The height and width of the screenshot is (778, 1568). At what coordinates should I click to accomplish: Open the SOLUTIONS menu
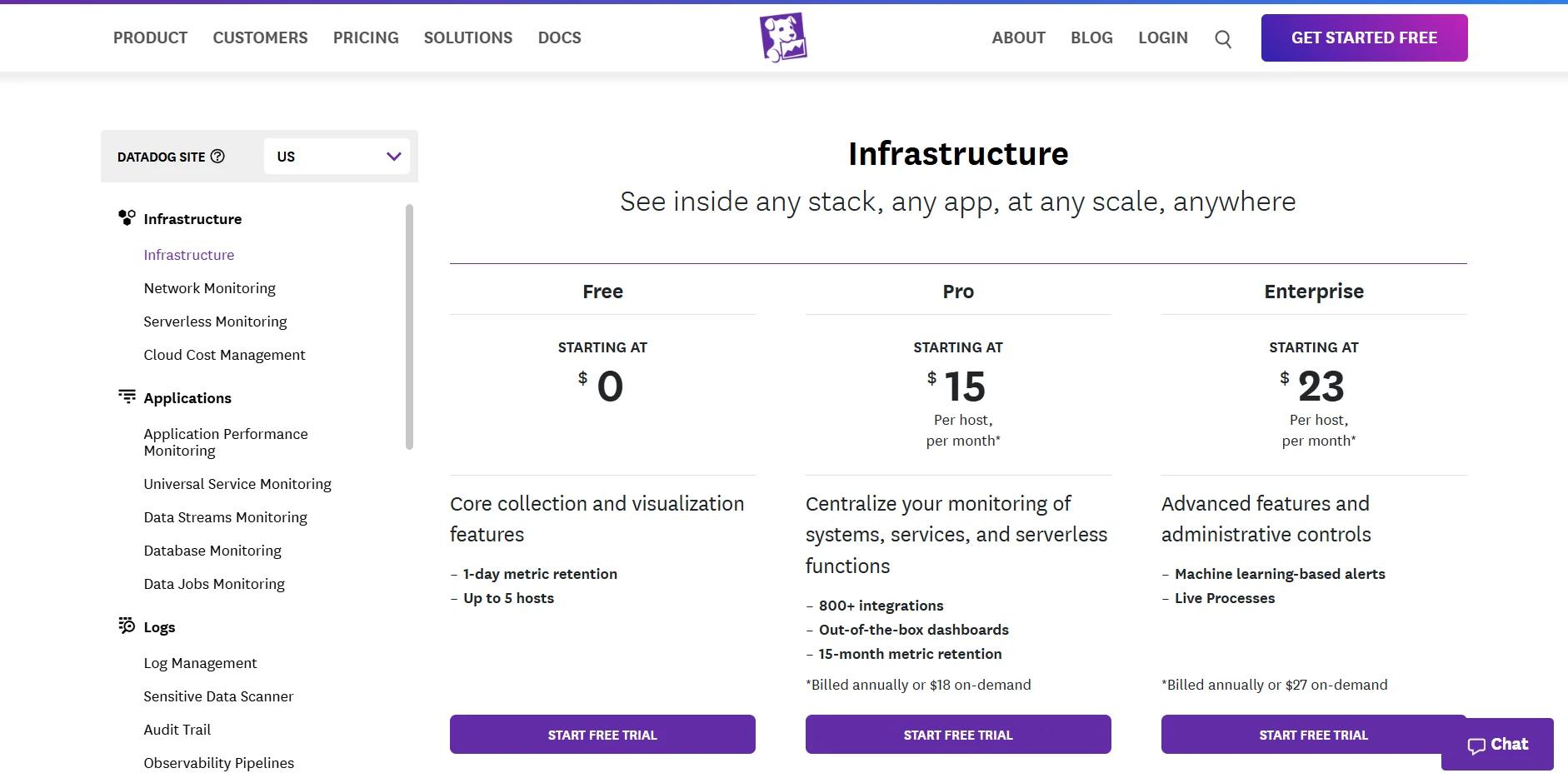point(467,37)
